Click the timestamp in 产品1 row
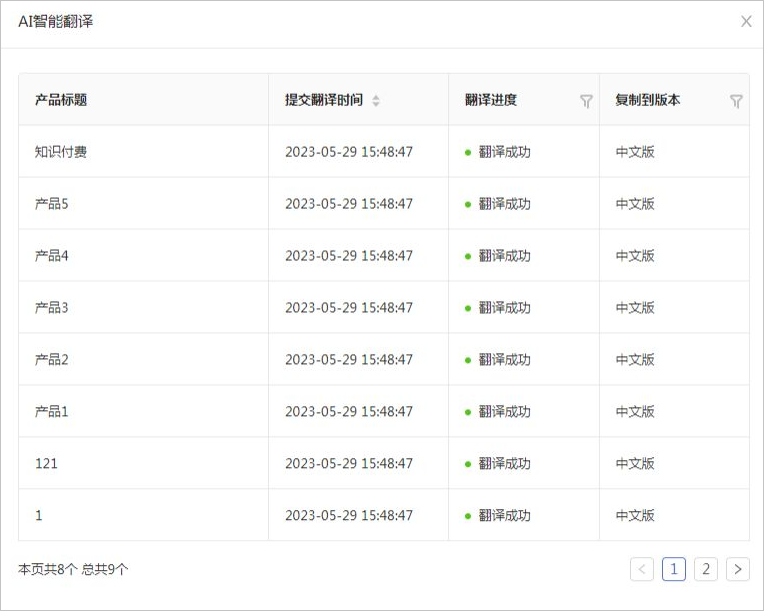764x611 pixels. click(x=349, y=412)
